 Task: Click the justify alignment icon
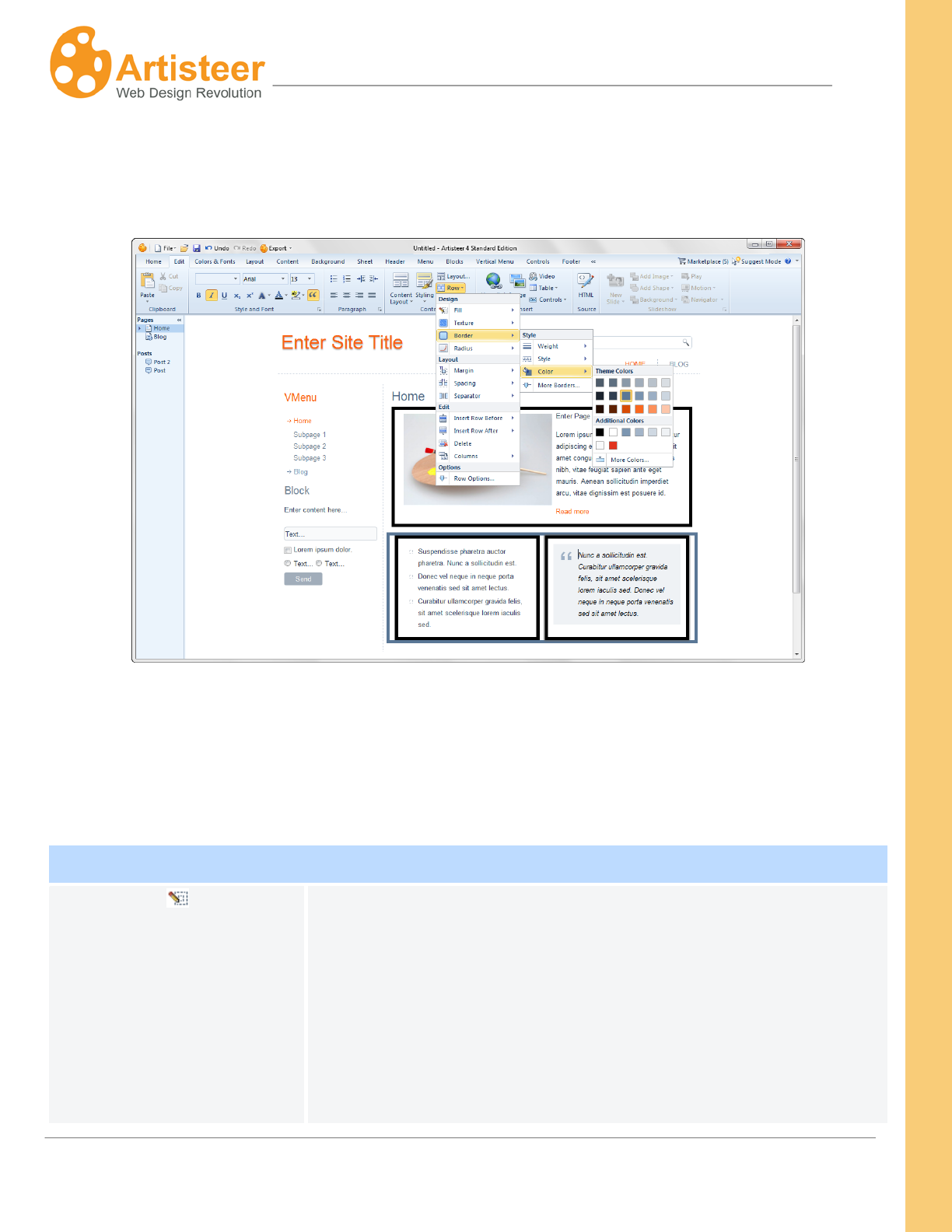[372, 296]
